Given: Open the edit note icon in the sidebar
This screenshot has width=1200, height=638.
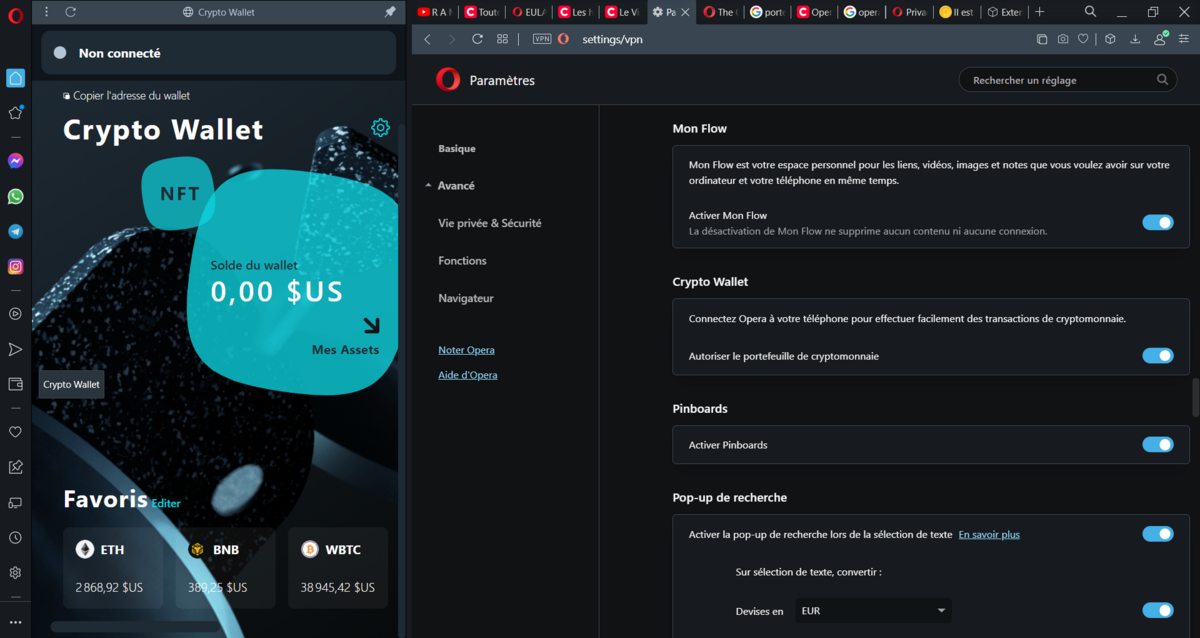Looking at the screenshot, I should (x=15, y=467).
